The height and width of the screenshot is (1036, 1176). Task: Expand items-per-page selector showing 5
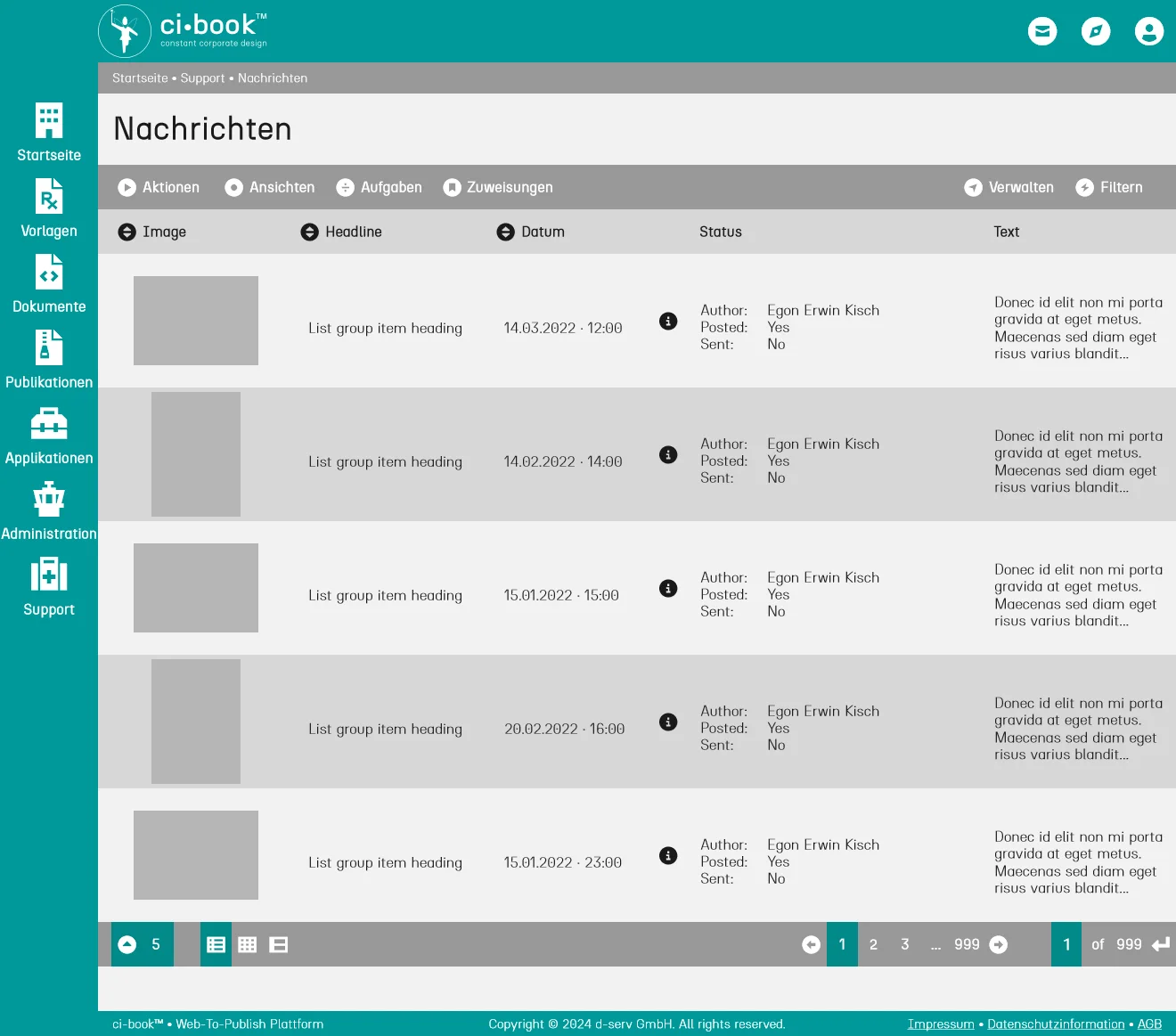click(143, 944)
